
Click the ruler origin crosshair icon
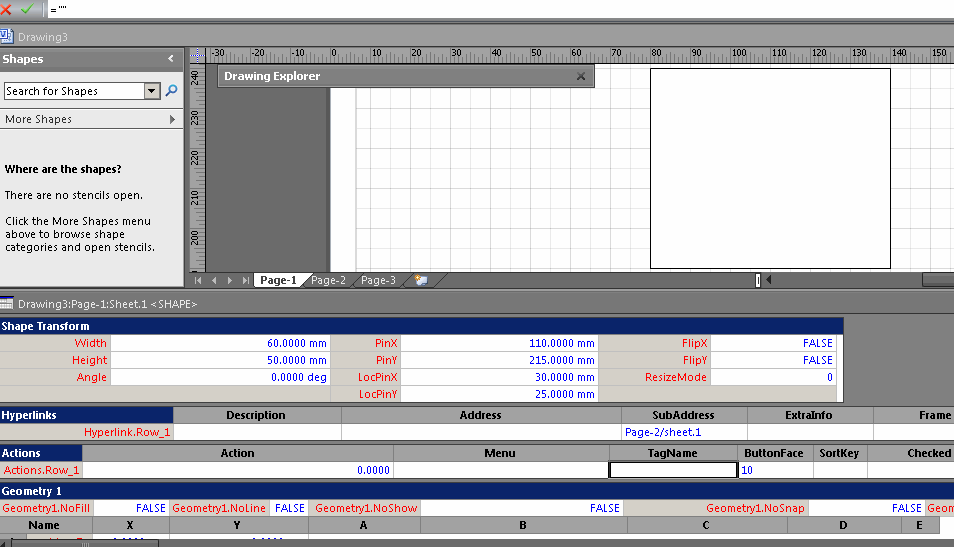[198, 55]
